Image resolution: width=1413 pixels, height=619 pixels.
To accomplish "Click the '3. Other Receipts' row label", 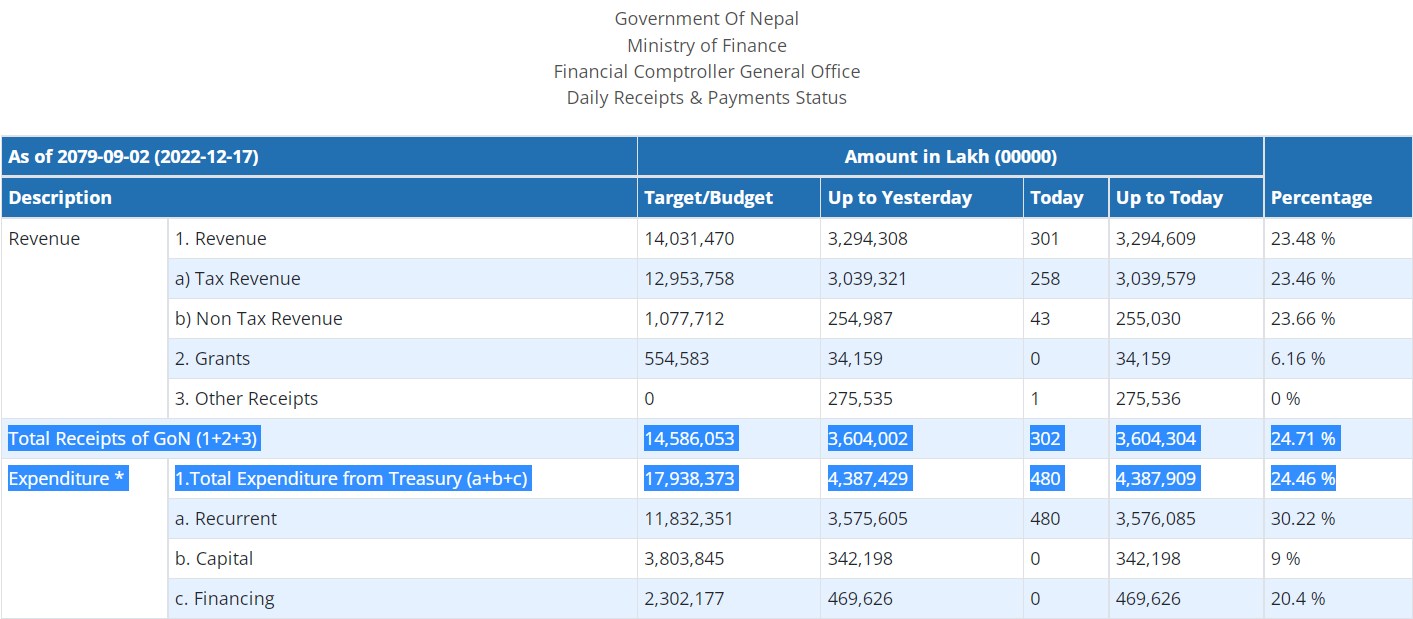I will tap(246, 399).
